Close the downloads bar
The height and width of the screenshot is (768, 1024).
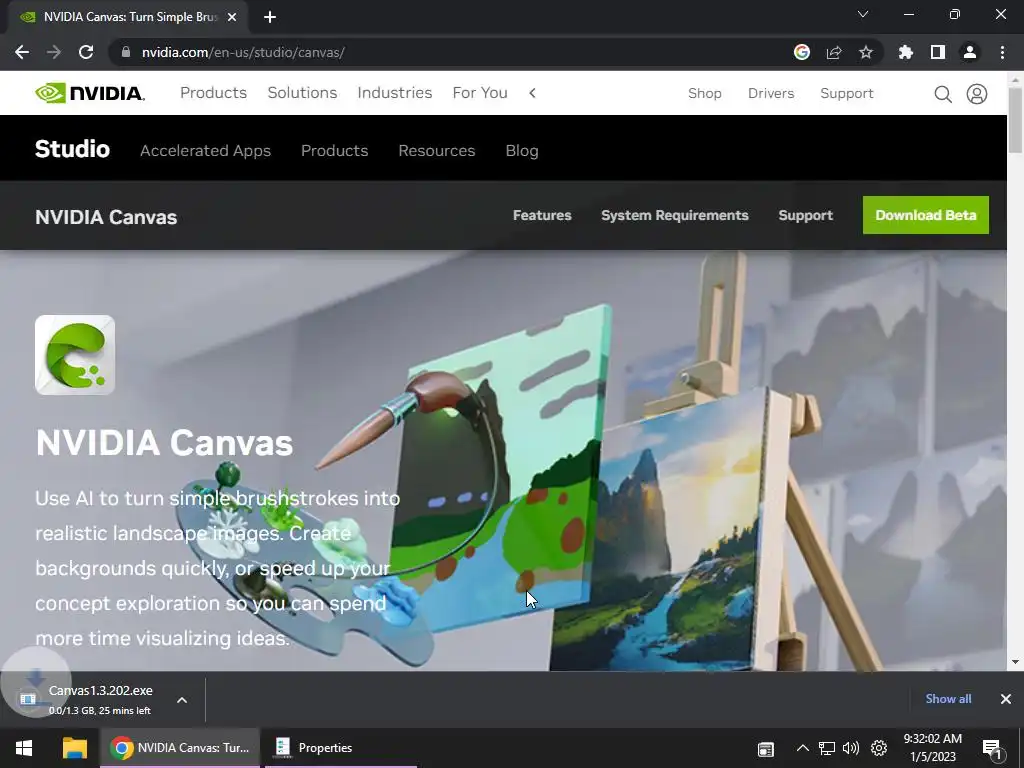tap(1006, 699)
